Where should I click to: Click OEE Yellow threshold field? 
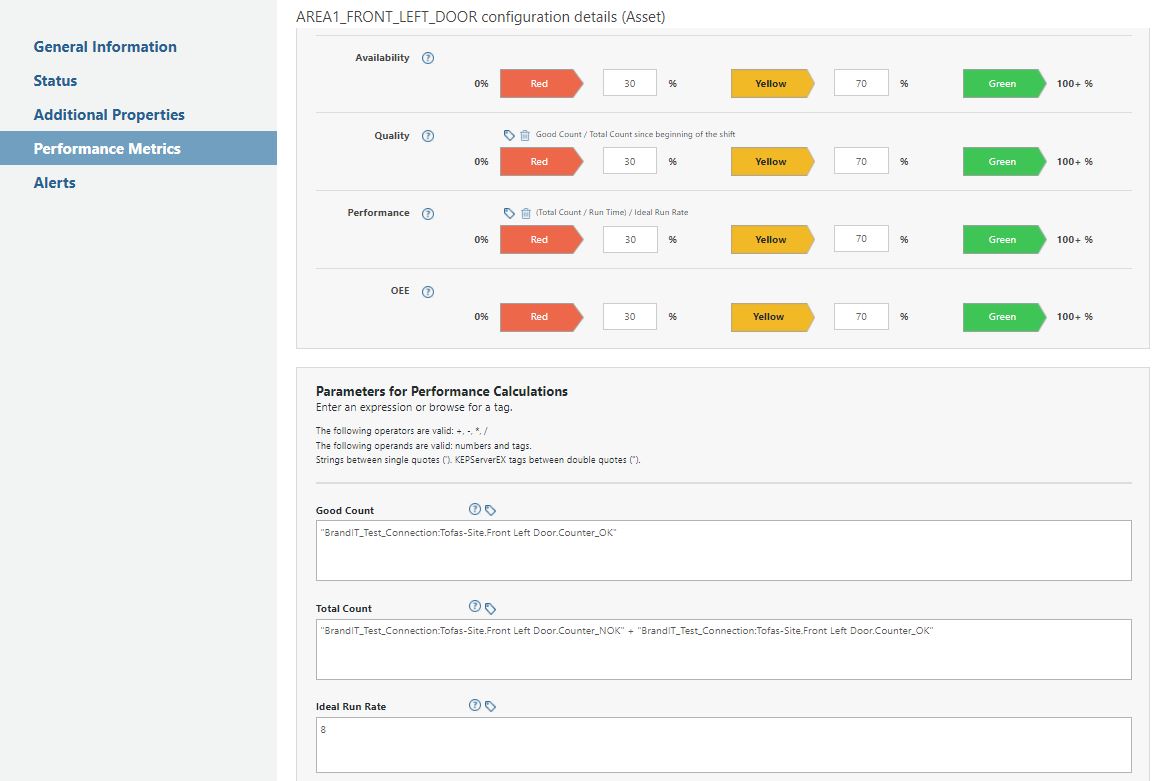point(861,316)
